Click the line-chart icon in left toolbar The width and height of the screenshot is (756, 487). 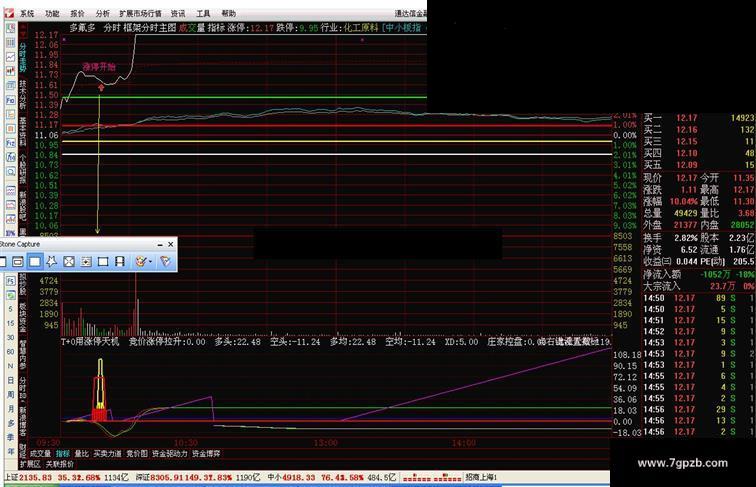click(11, 57)
